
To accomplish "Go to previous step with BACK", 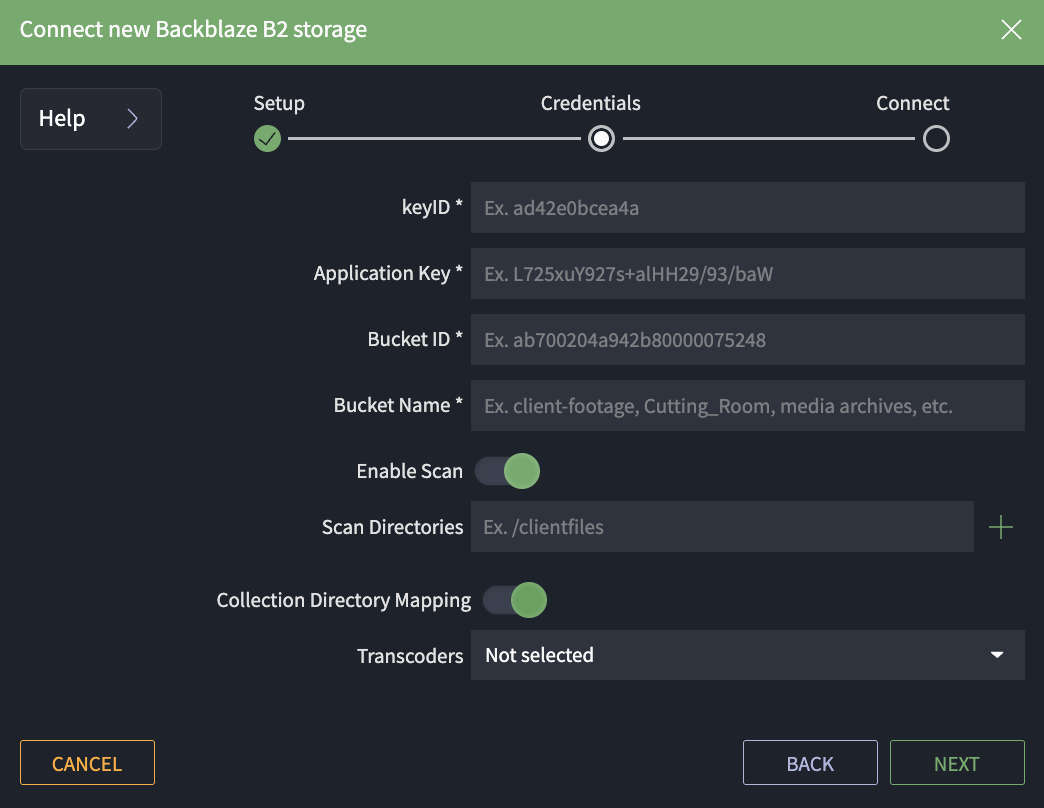I will [810, 764].
